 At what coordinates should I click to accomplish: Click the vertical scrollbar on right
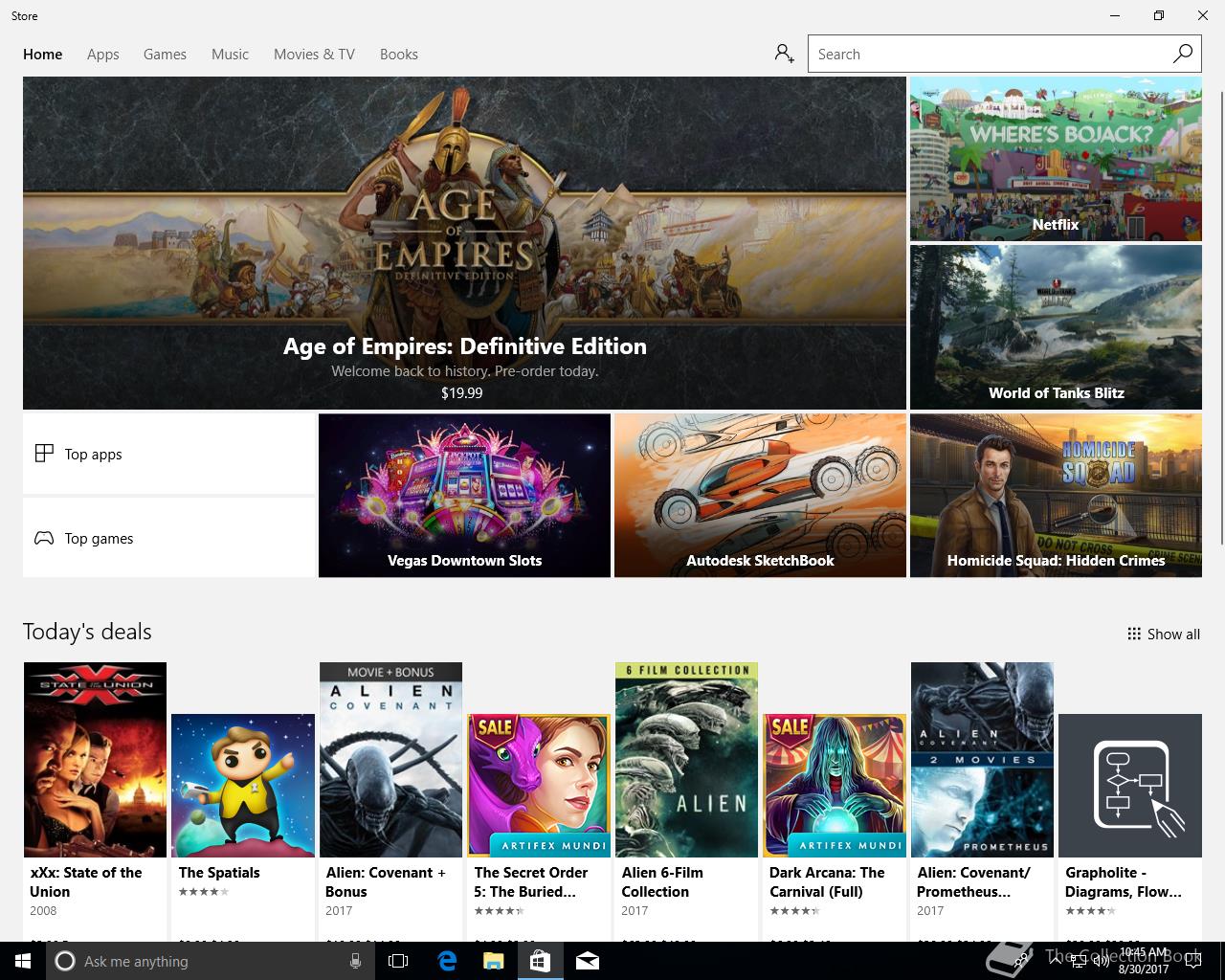click(x=1221, y=316)
